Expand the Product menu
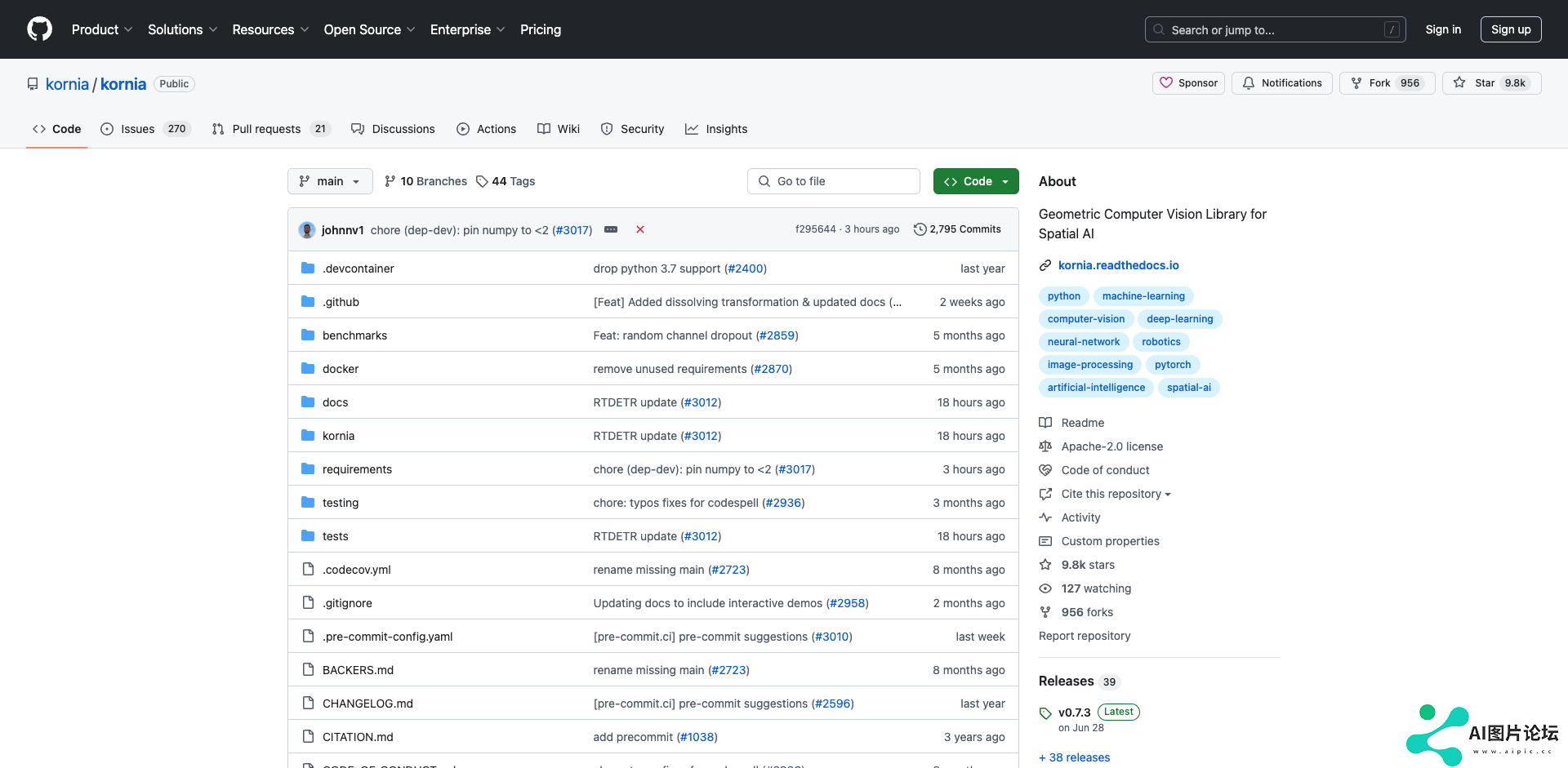 [x=102, y=29]
